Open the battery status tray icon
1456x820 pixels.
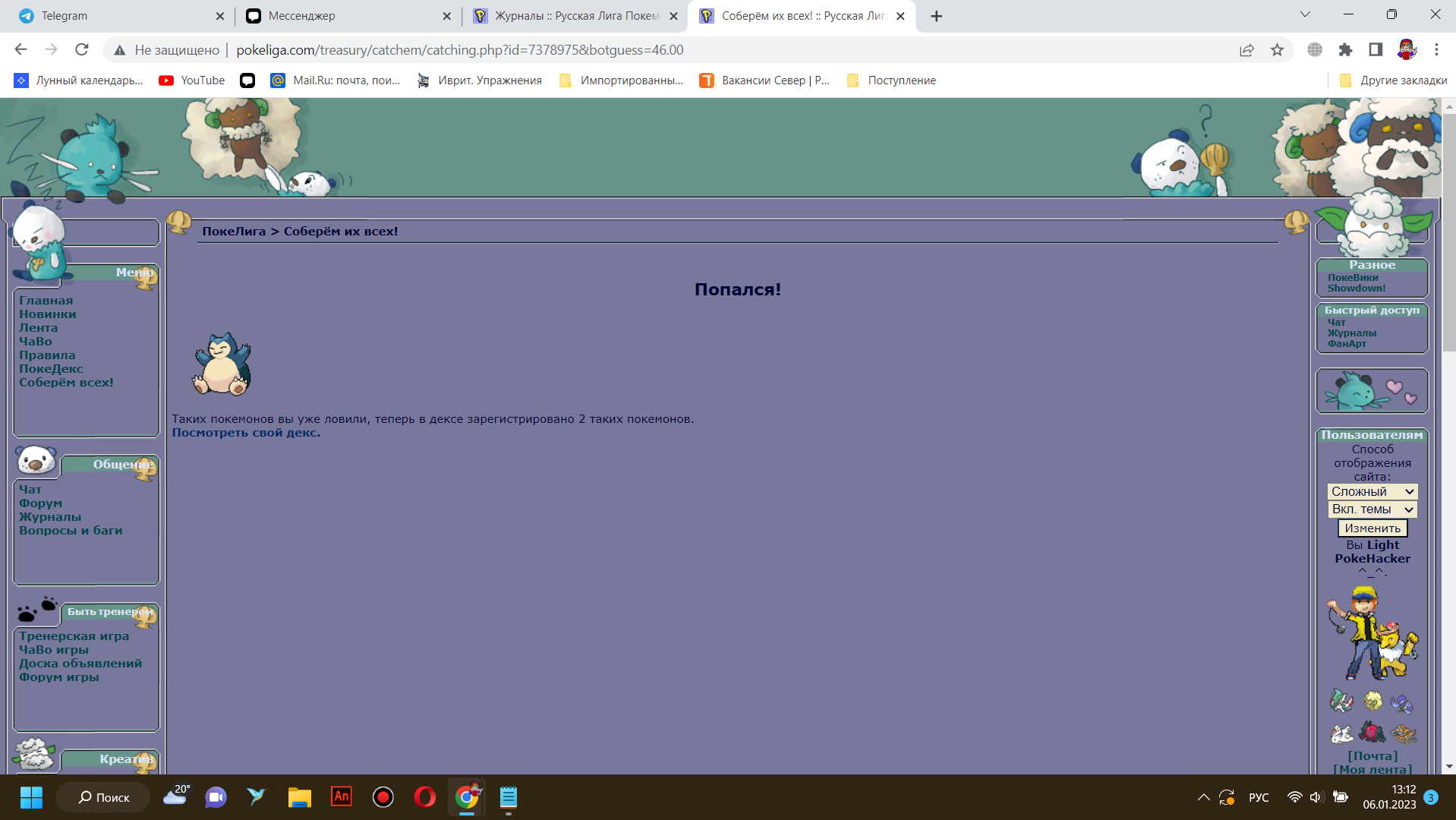1341,797
